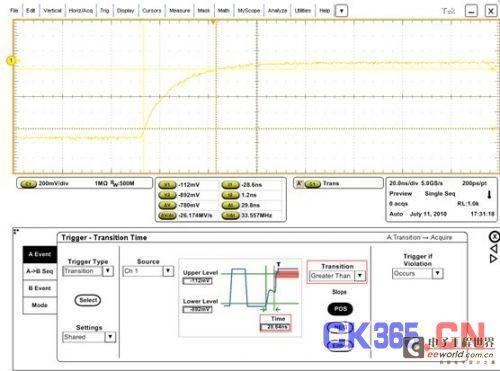This screenshot has width=500, height=371.
Task: Open the Trigger Type dropdown
Action: [88, 271]
